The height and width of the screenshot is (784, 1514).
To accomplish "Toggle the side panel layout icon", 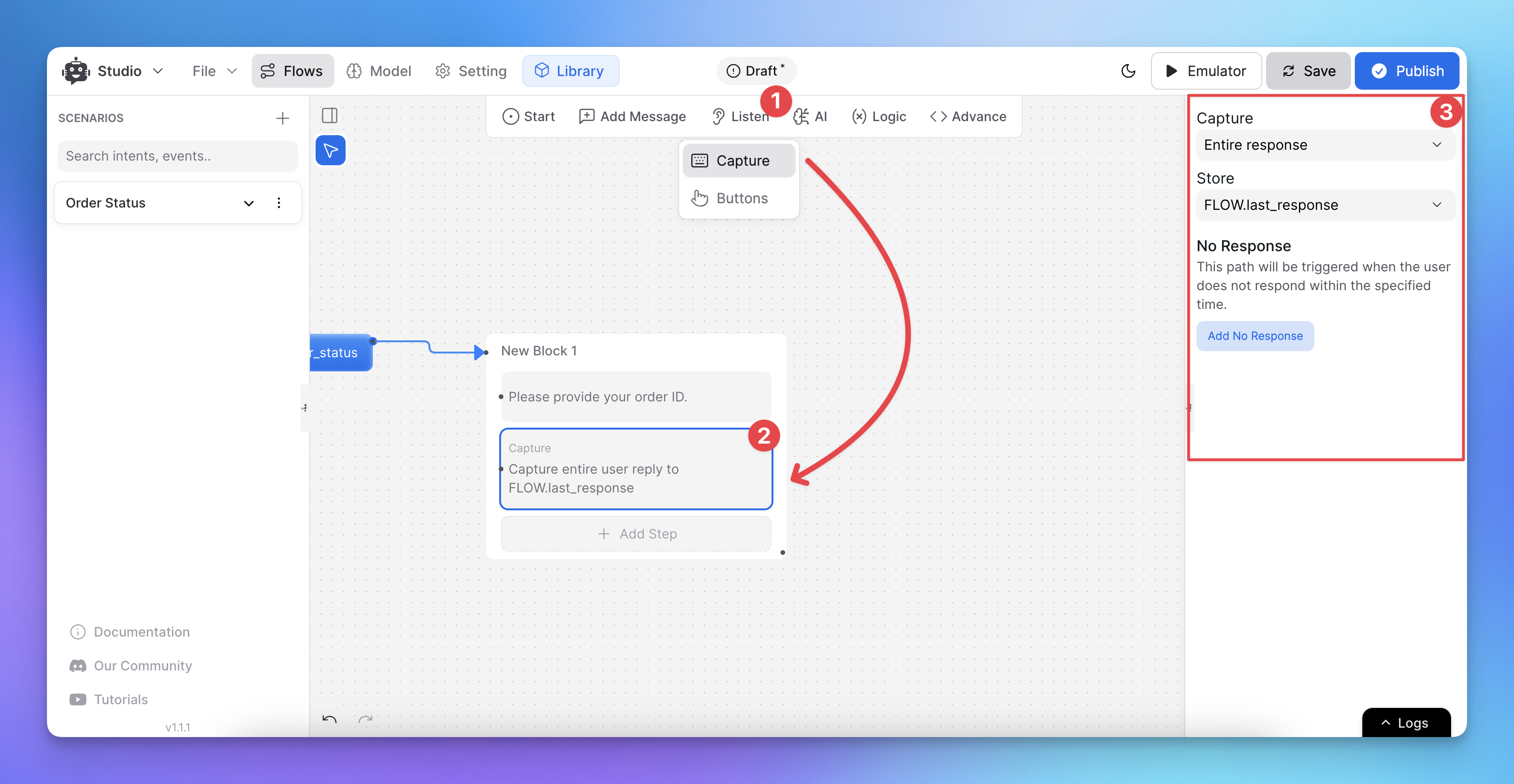I will click(330, 115).
